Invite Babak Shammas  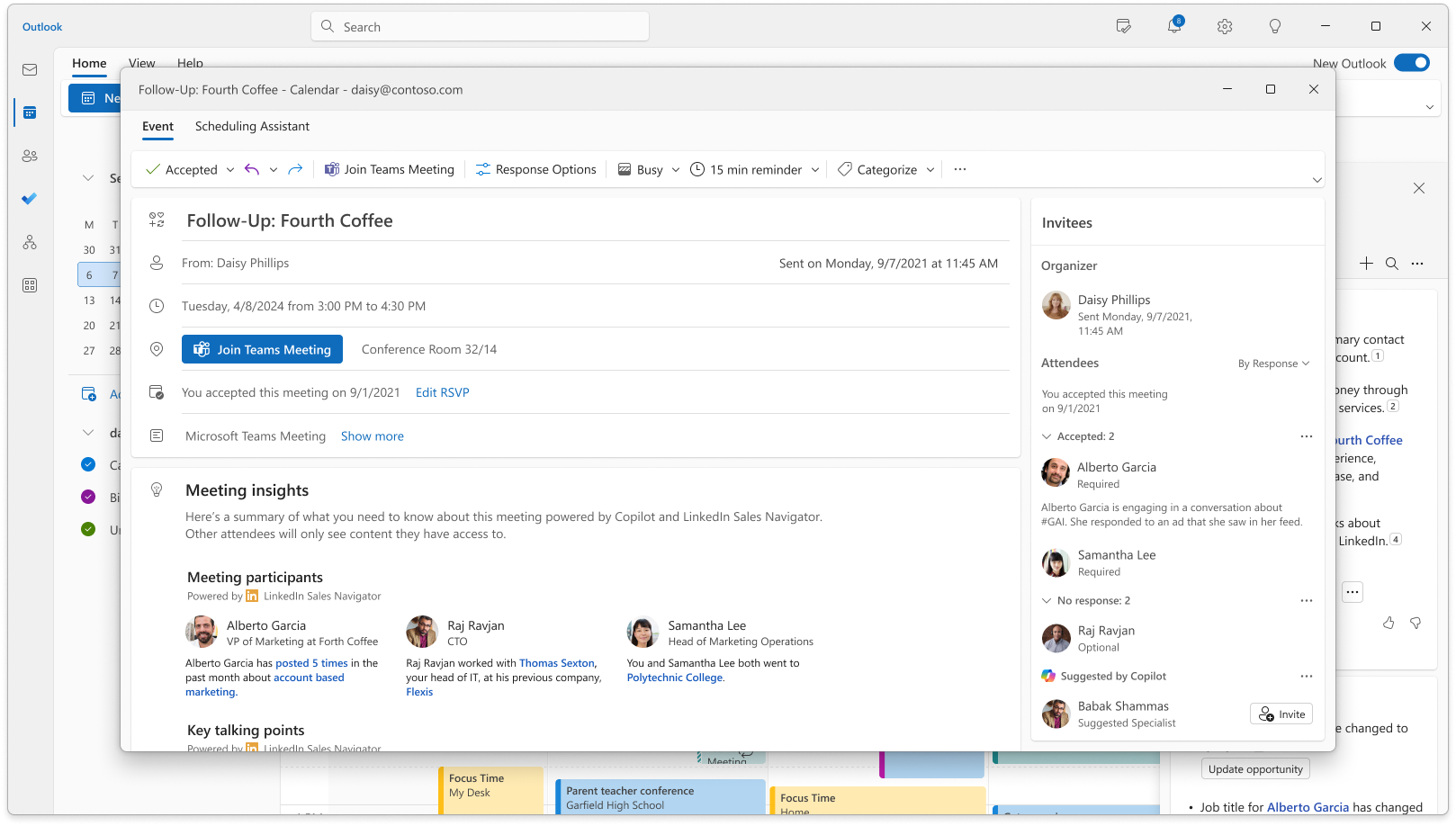(1281, 714)
